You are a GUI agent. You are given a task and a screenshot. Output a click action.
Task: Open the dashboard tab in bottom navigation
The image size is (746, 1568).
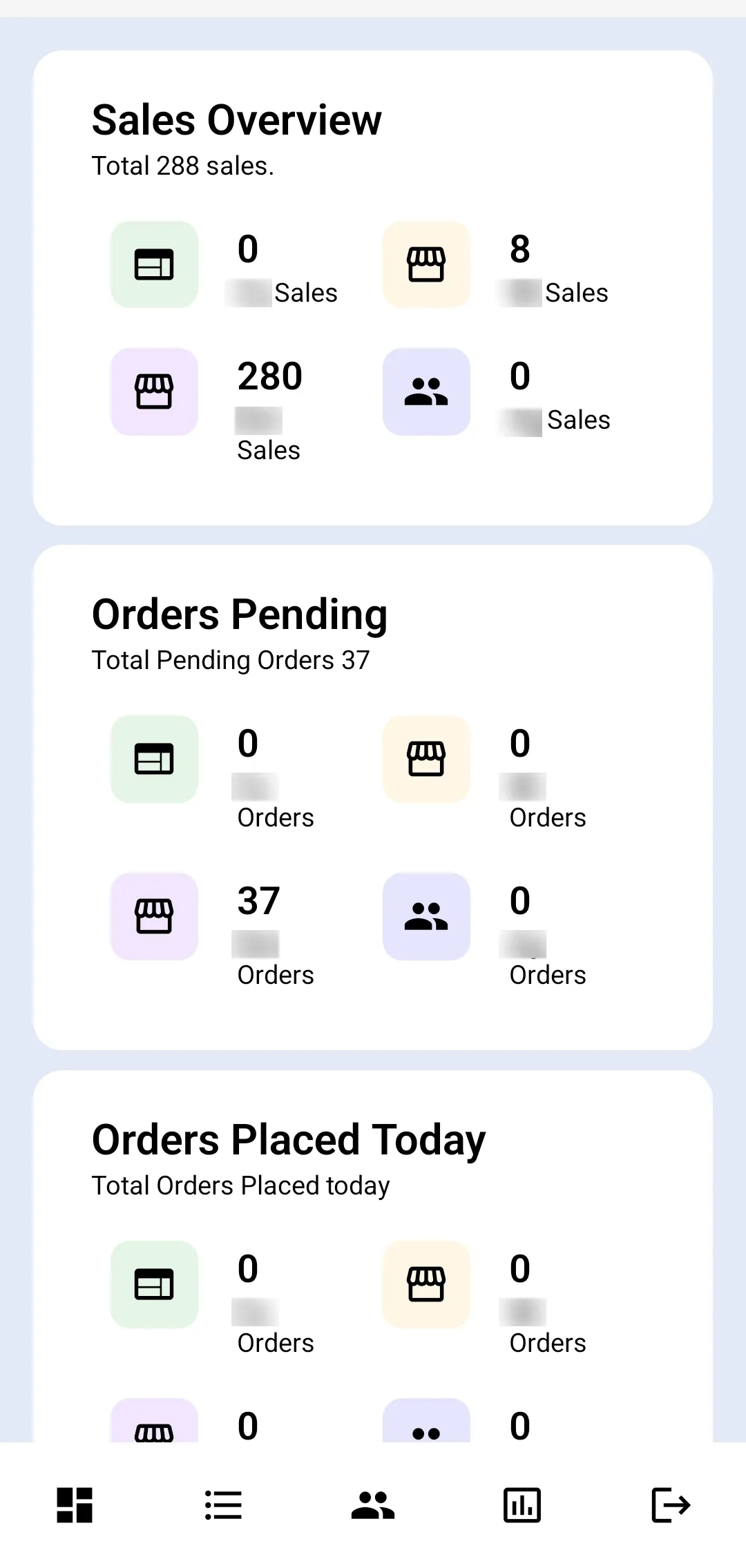(75, 1504)
